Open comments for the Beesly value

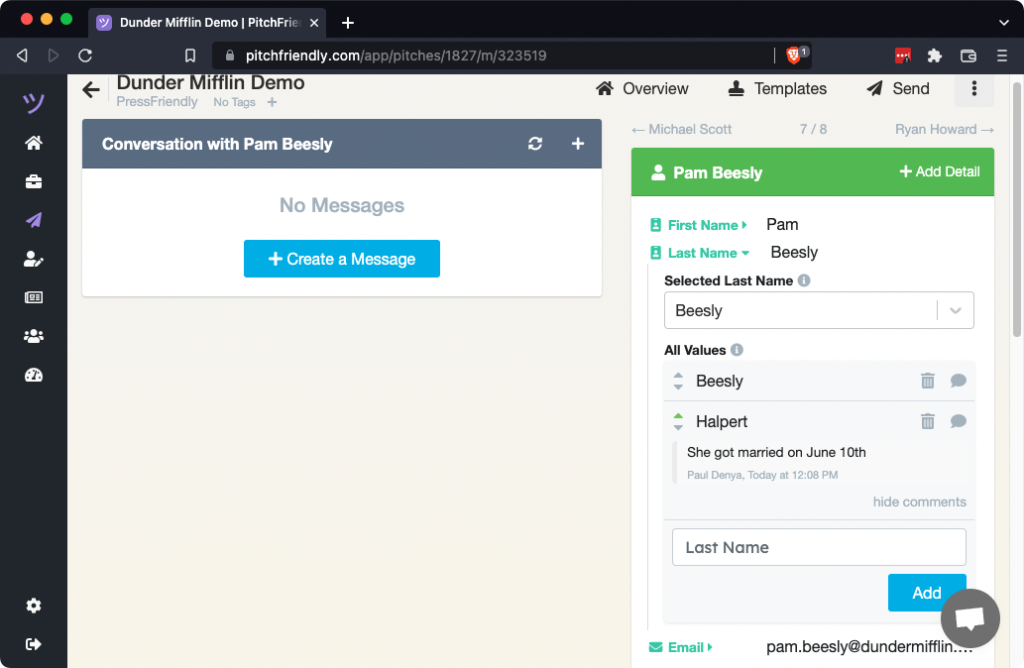tap(958, 381)
